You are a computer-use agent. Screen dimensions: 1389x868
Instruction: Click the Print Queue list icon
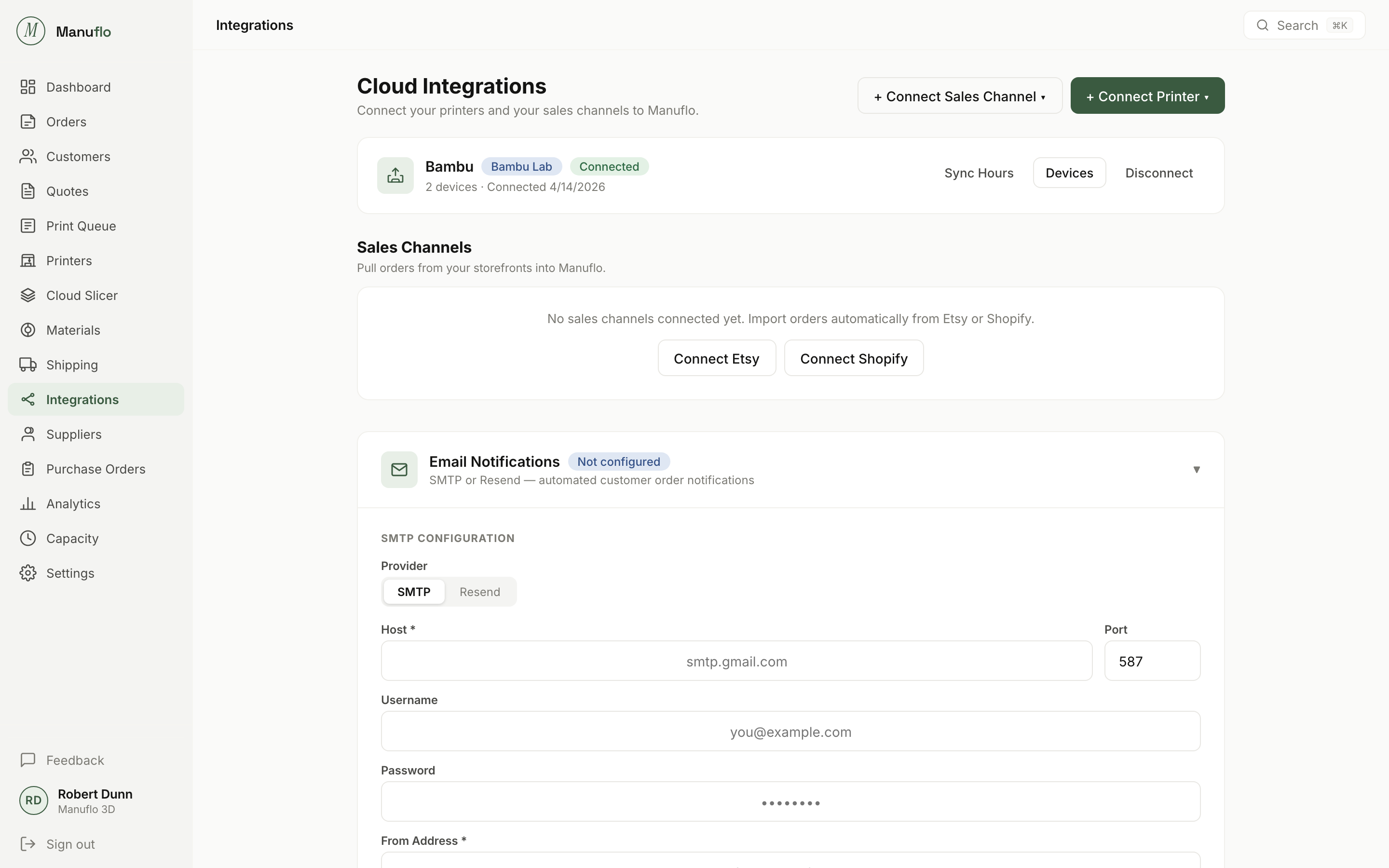[27, 226]
